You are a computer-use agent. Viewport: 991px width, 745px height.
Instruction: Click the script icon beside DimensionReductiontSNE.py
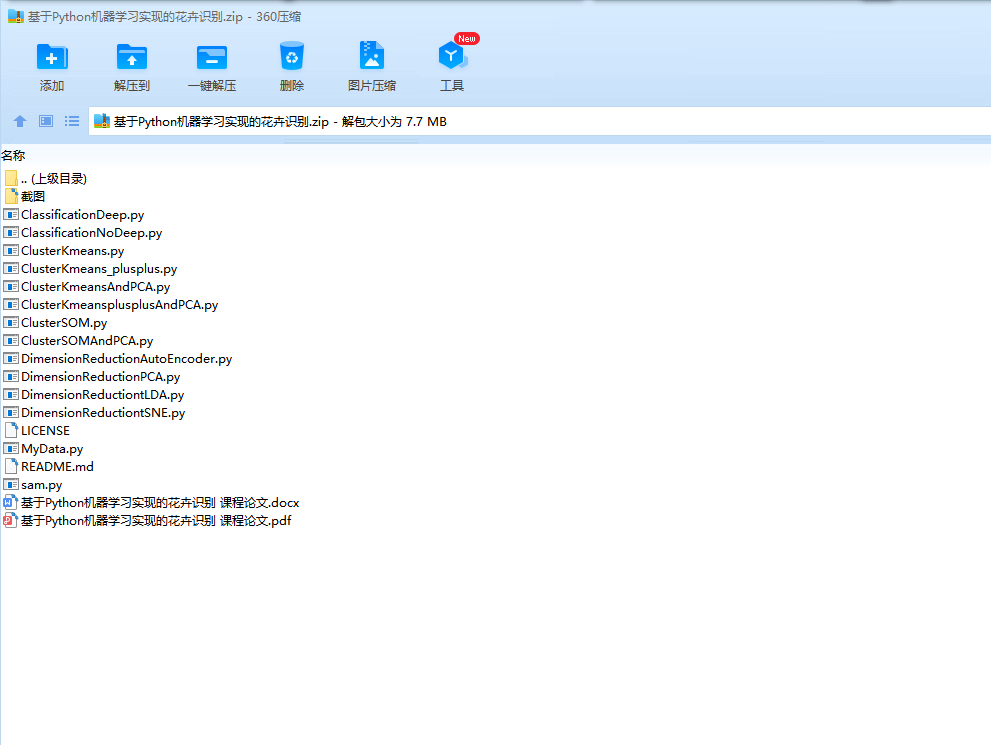(11, 413)
